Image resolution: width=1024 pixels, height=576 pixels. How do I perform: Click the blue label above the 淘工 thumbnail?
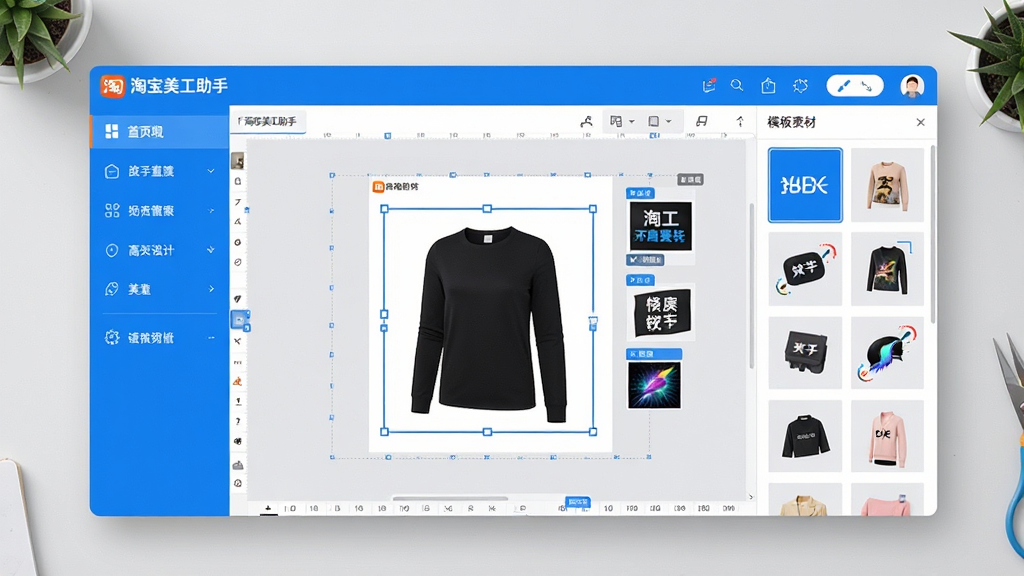pos(640,193)
